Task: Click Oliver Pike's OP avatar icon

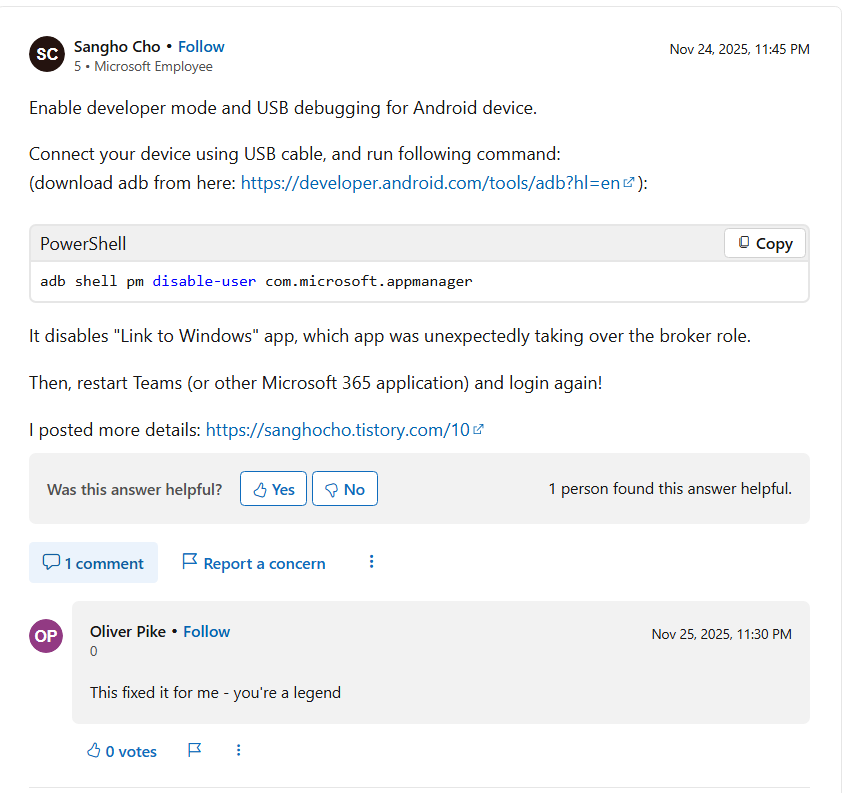Action: pyautogui.click(x=46, y=636)
